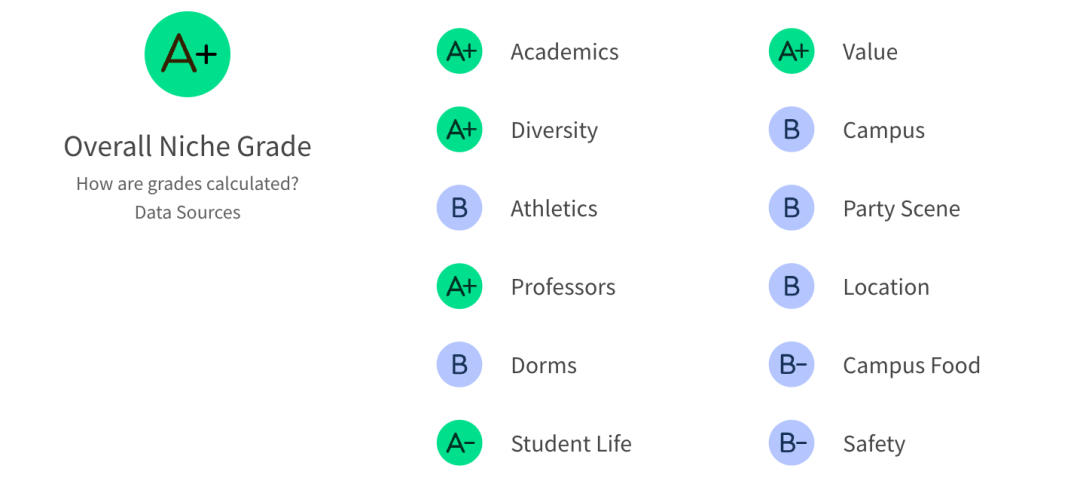Open the Data Sources link
Image resolution: width=1080 pixels, height=490 pixels.
click(x=187, y=212)
